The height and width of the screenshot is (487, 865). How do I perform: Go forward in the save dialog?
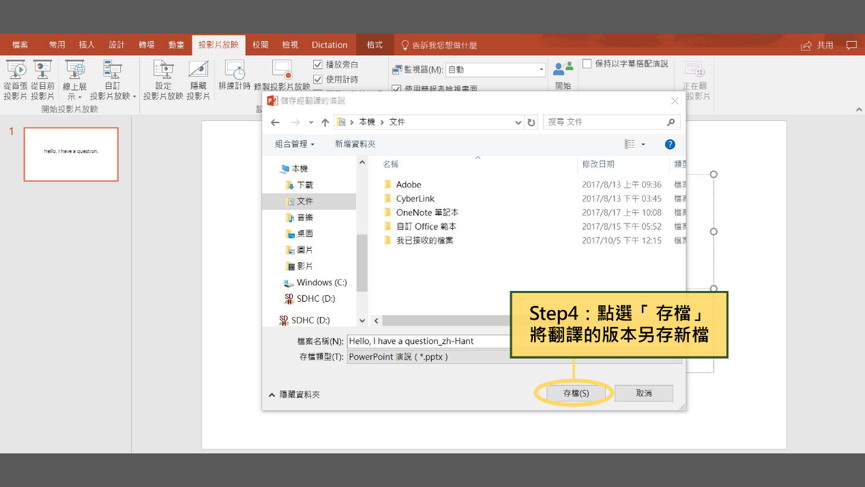pyautogui.click(x=295, y=122)
